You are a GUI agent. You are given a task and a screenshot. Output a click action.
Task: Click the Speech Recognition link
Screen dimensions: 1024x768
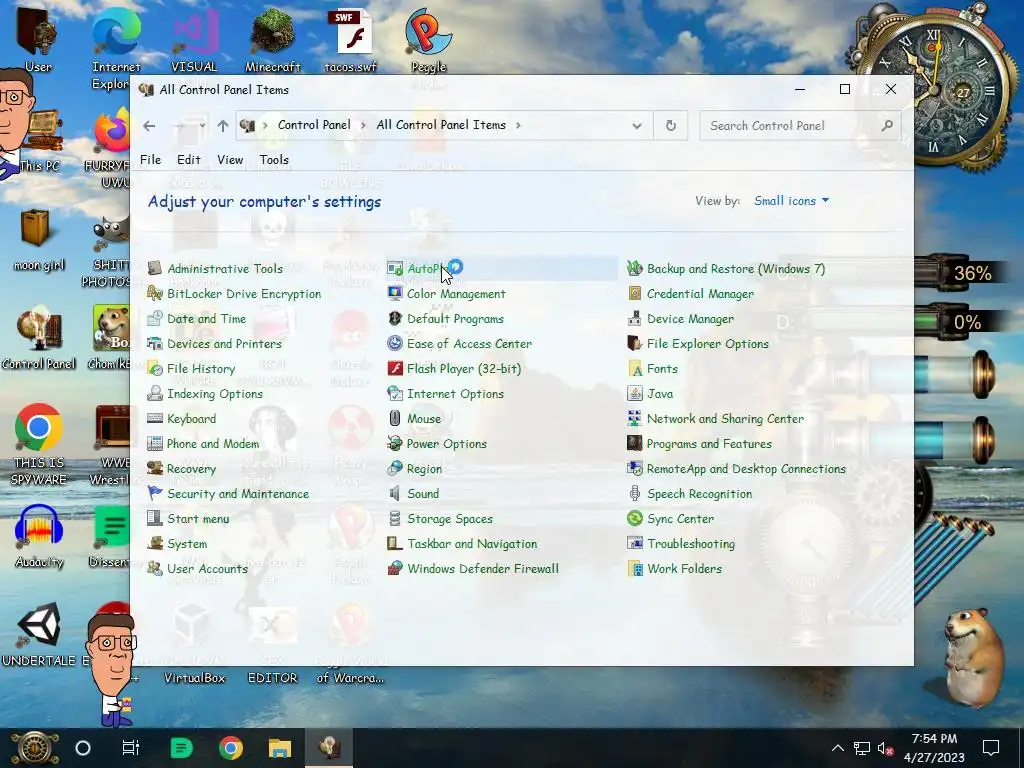point(699,494)
